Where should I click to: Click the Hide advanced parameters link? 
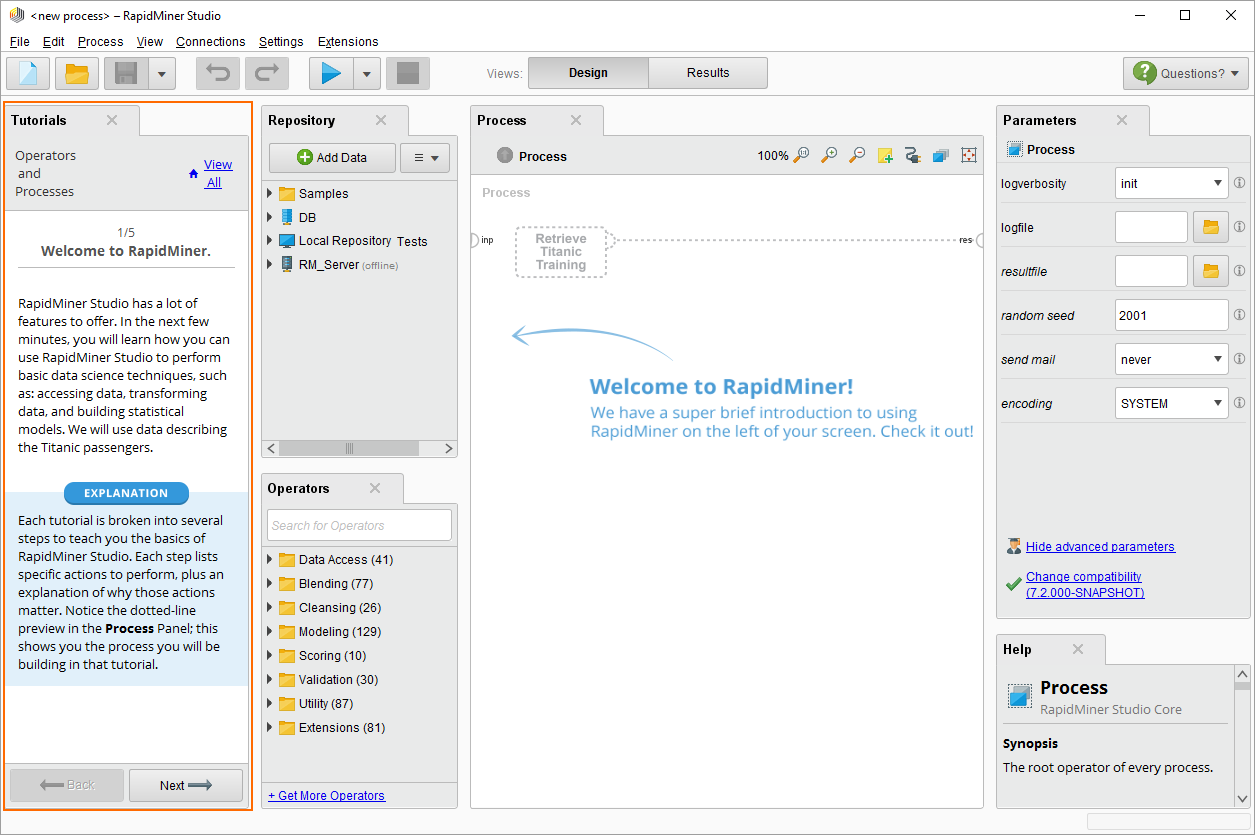[x=1100, y=547]
